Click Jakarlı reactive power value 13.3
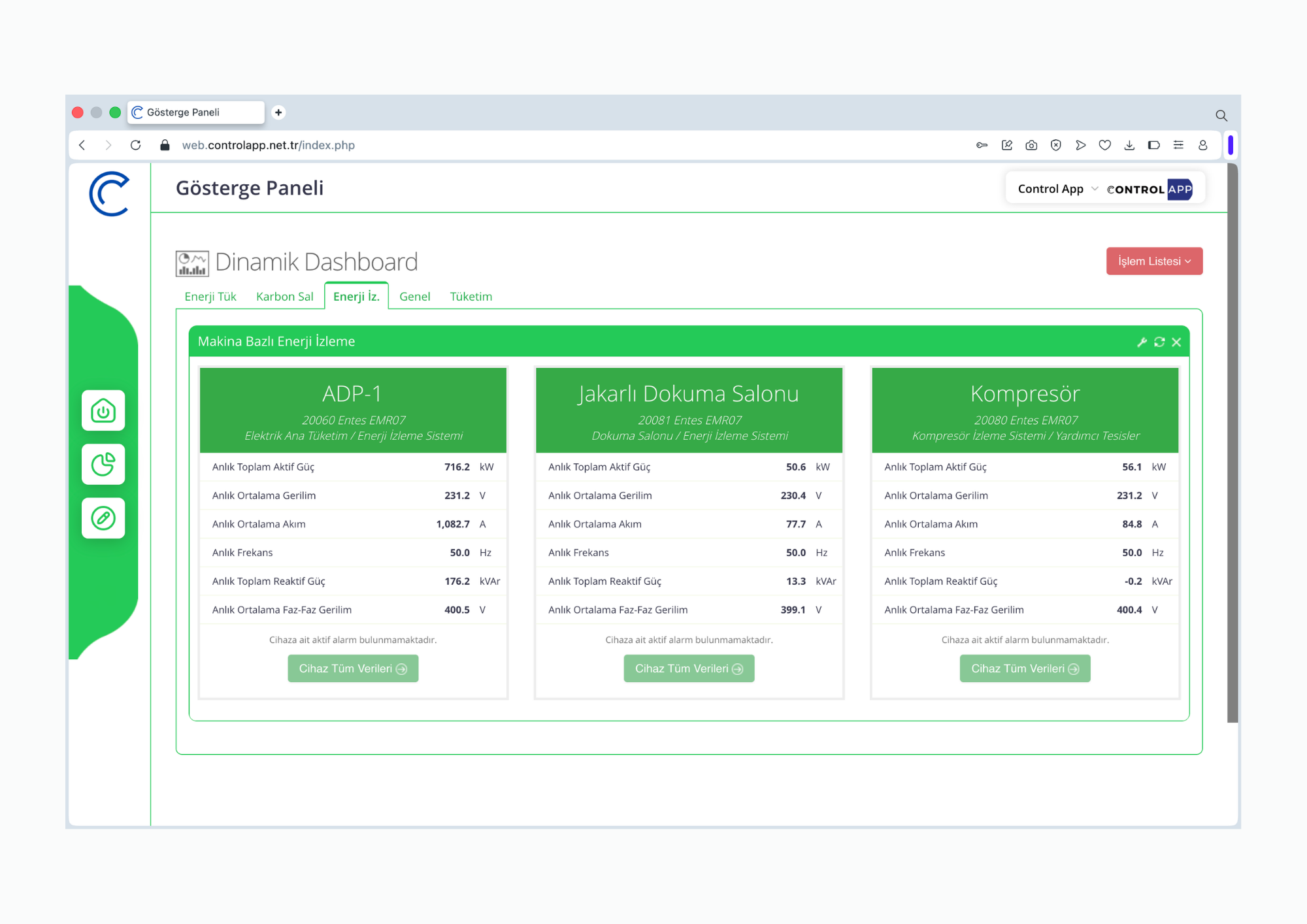 [795, 581]
